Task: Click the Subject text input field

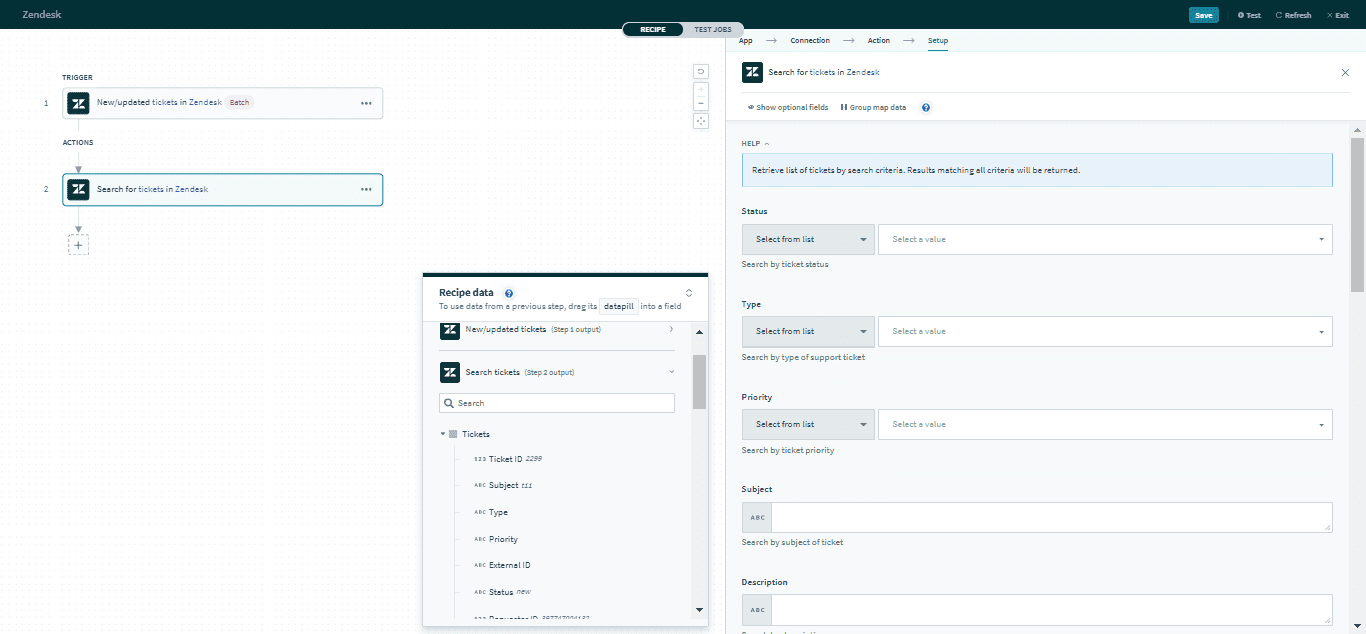Action: 1050,517
